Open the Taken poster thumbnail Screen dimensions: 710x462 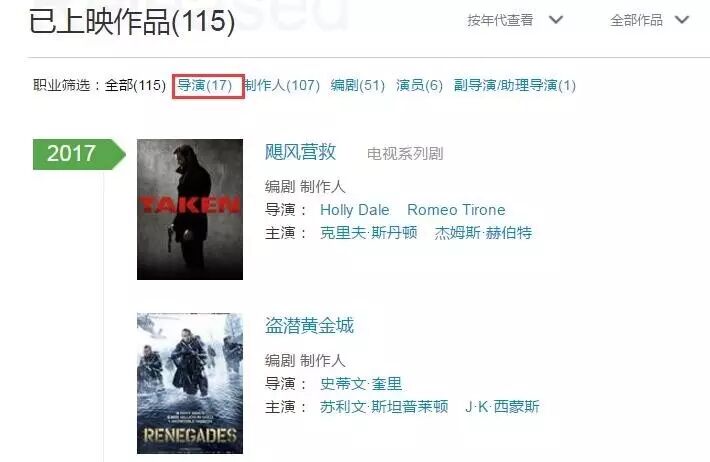tap(190, 209)
